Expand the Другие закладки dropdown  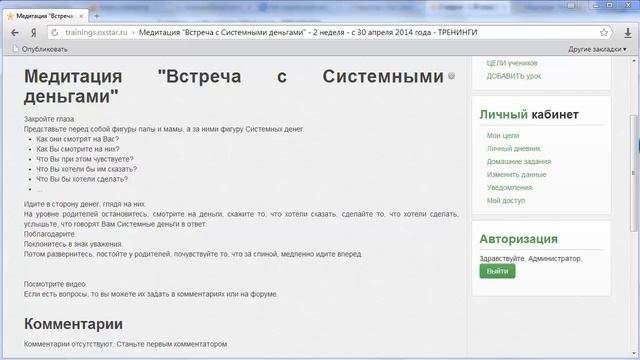pos(597,49)
